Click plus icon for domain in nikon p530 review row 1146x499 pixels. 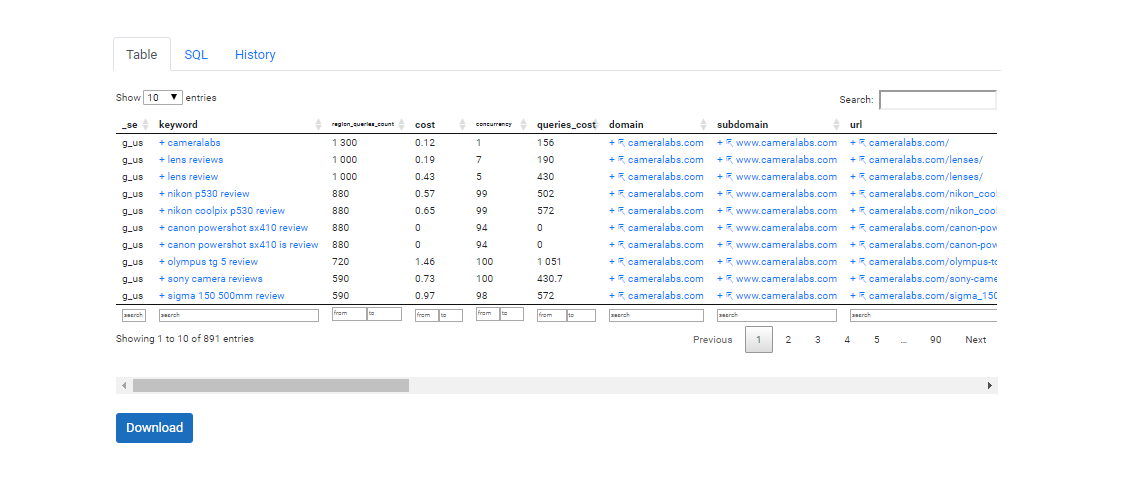[612, 194]
